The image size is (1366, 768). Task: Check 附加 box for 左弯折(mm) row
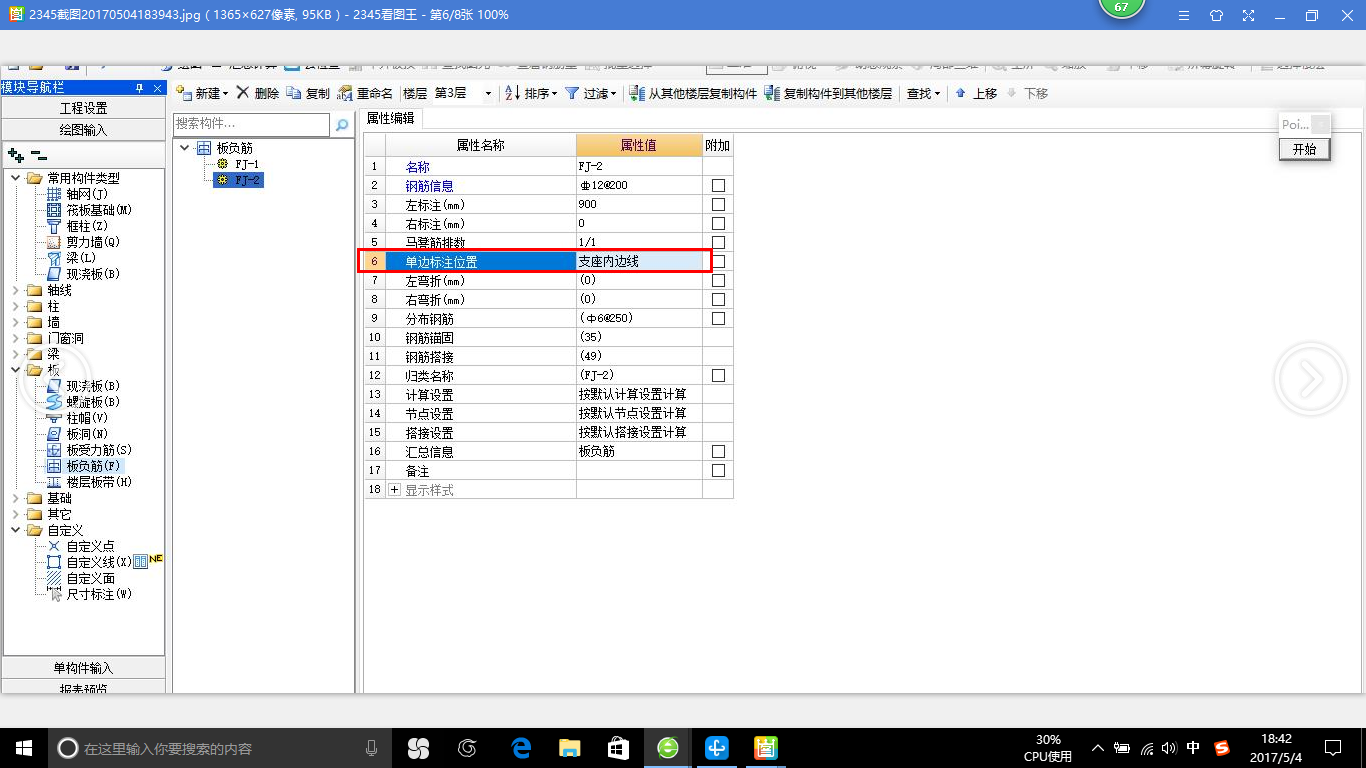pyautogui.click(x=718, y=281)
